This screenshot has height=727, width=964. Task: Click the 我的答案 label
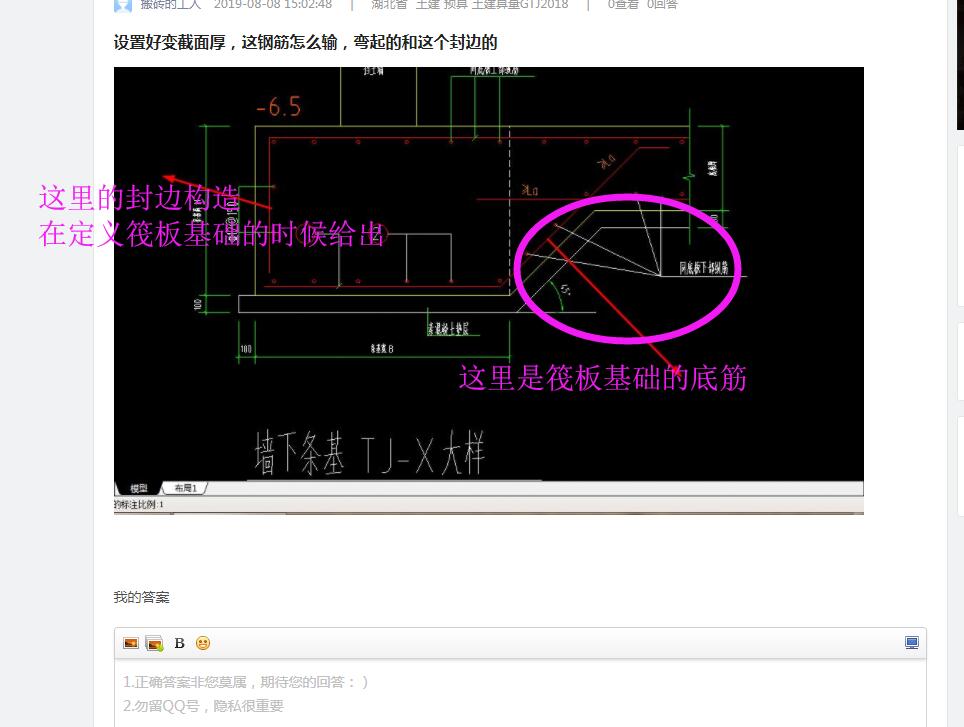(x=141, y=597)
